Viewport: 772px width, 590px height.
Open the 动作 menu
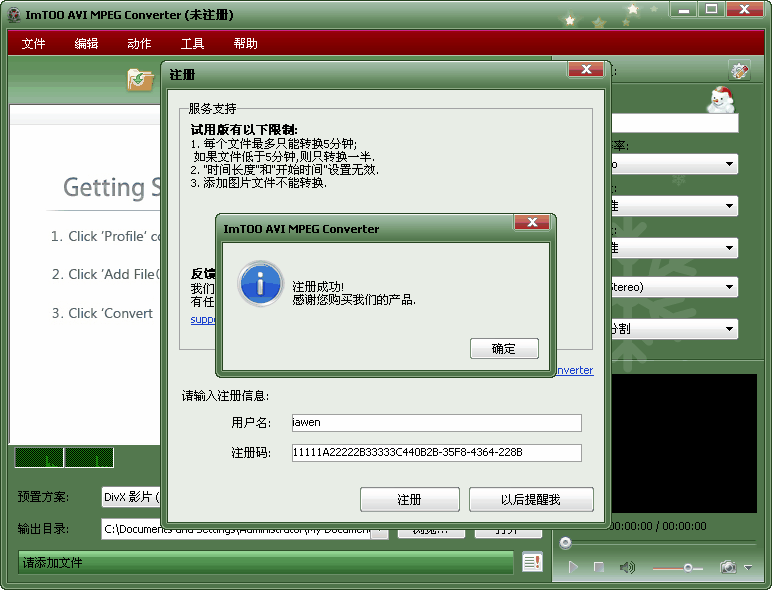(139, 43)
